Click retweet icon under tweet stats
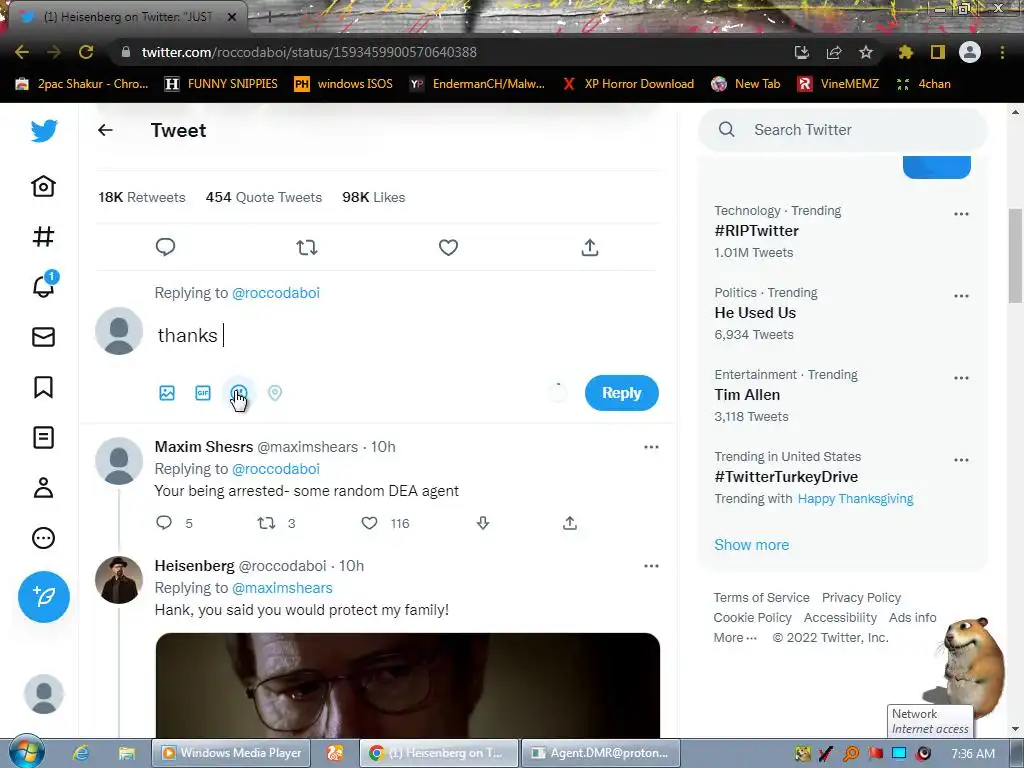This screenshot has width=1024, height=768. pyautogui.click(x=307, y=248)
